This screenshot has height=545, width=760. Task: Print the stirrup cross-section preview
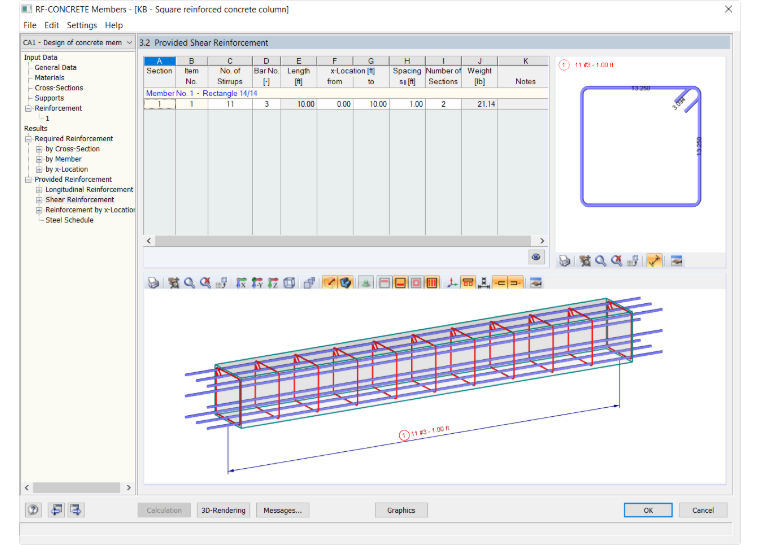(x=564, y=261)
